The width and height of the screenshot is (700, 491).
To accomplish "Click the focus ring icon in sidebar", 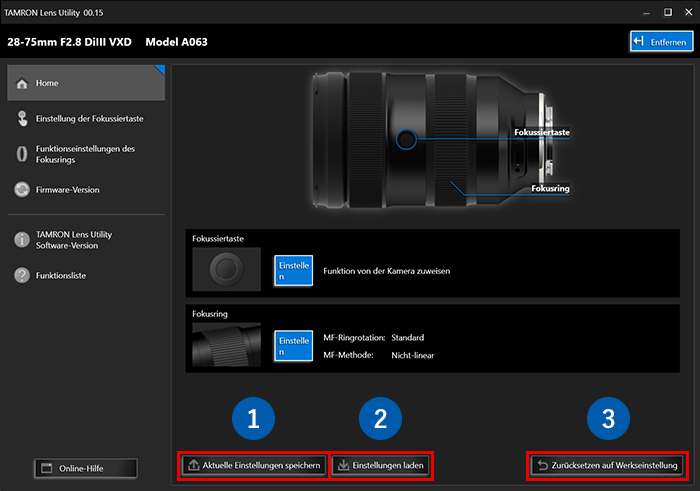I will [22, 154].
